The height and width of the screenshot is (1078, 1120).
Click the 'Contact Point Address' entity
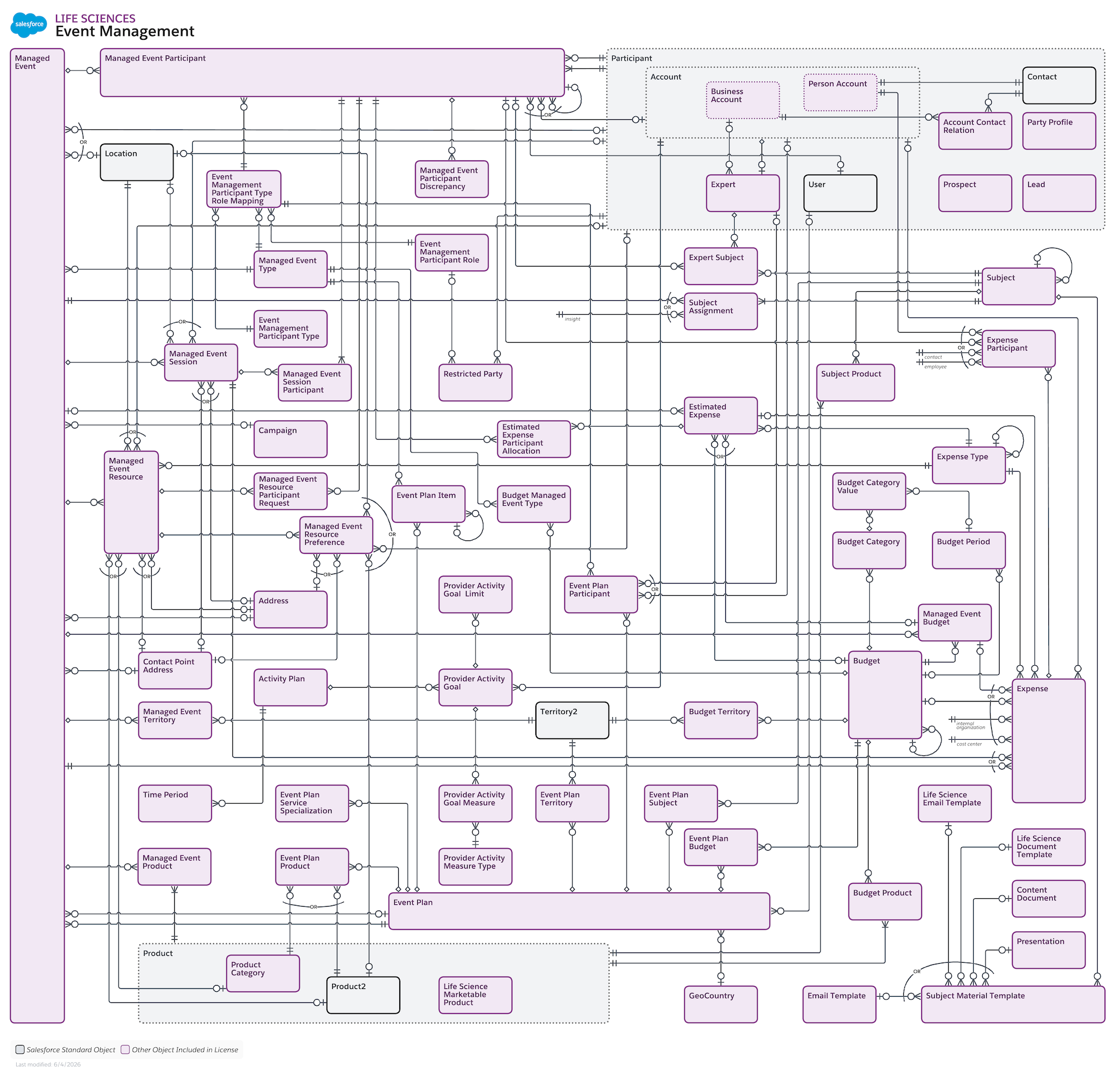175,671
